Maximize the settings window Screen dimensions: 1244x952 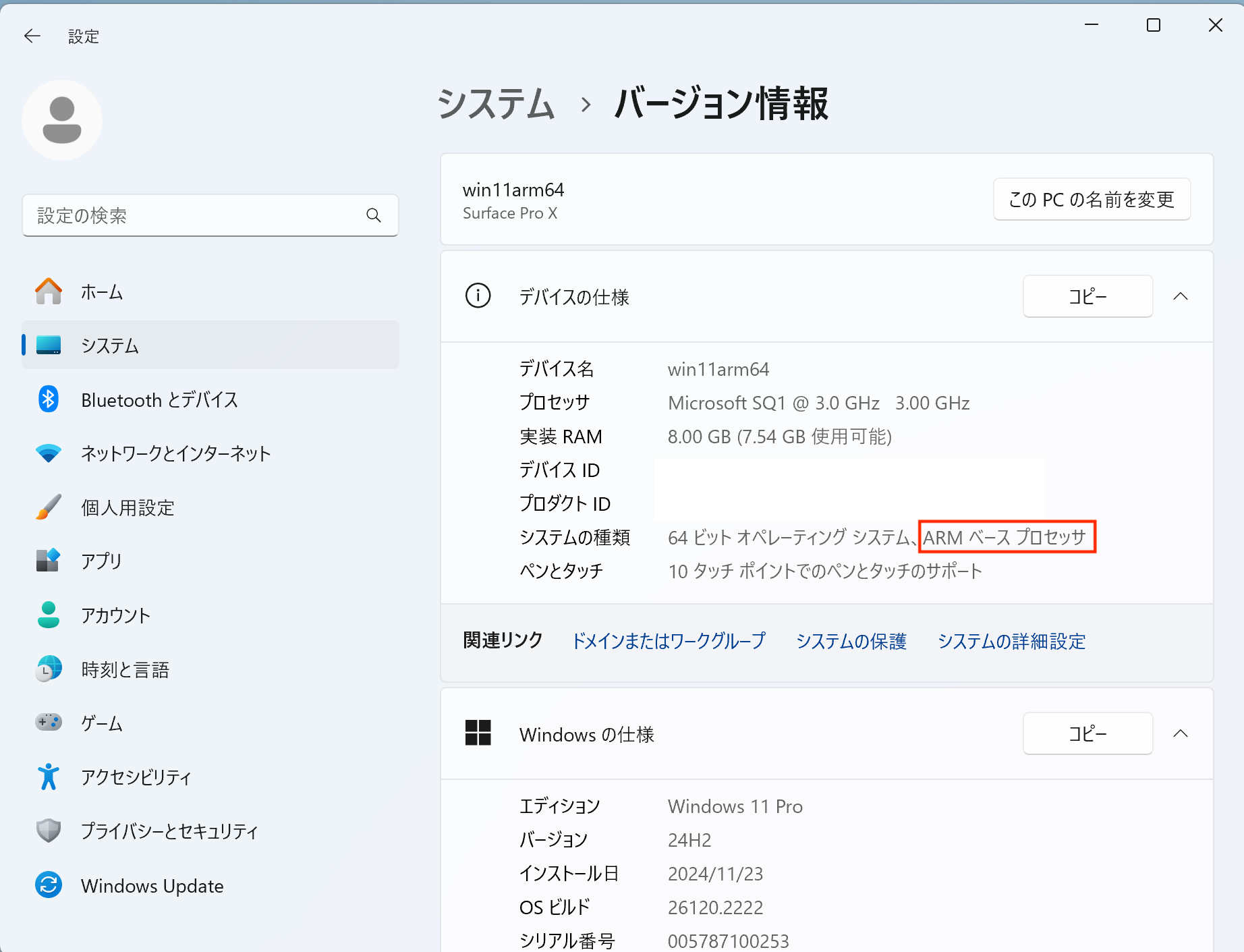point(1154,25)
